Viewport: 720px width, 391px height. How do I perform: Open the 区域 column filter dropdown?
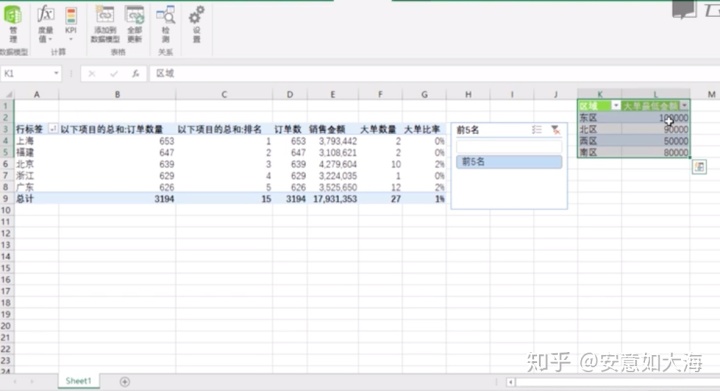tap(616, 106)
